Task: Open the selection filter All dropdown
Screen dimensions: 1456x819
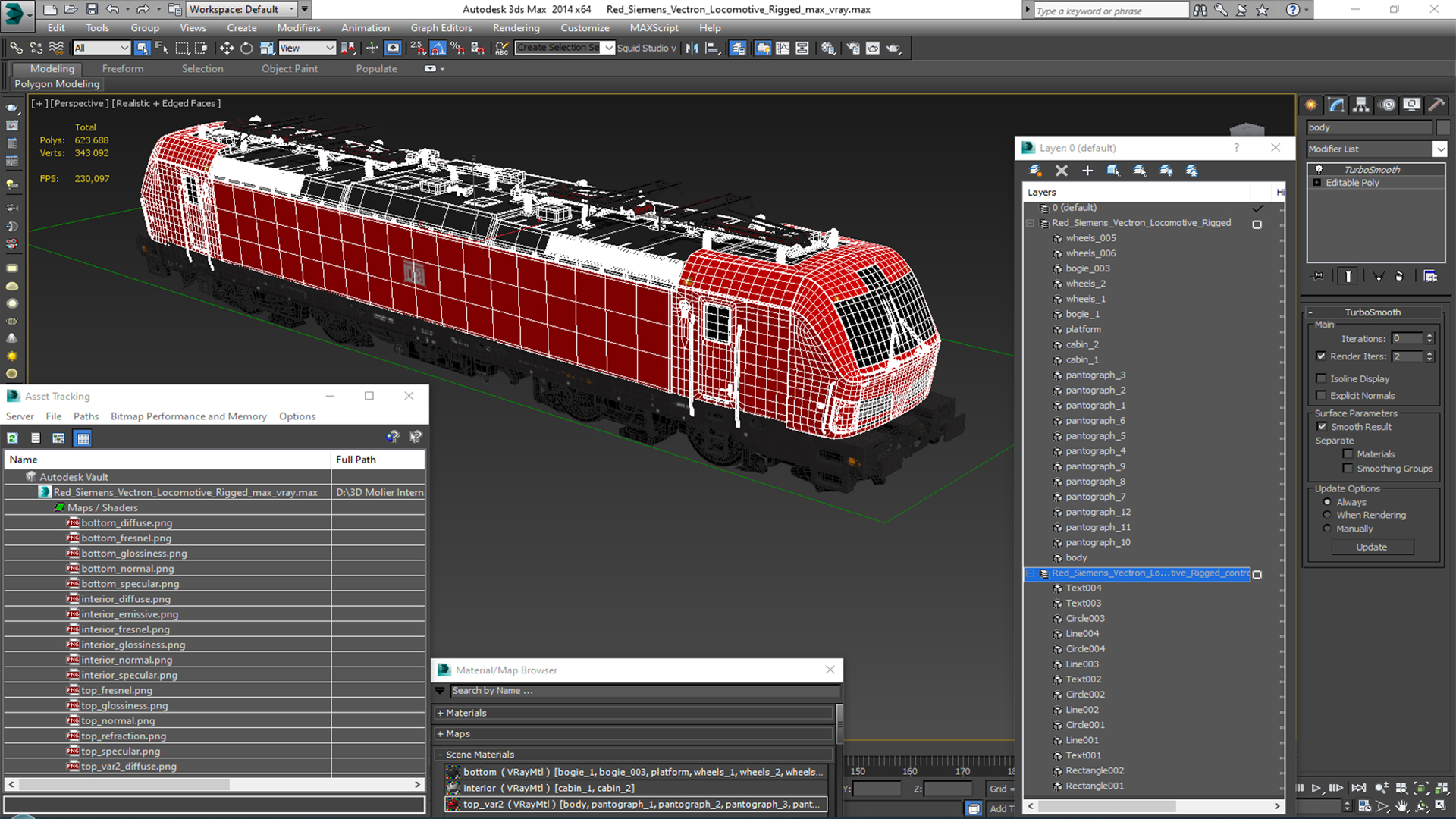Action: click(102, 48)
